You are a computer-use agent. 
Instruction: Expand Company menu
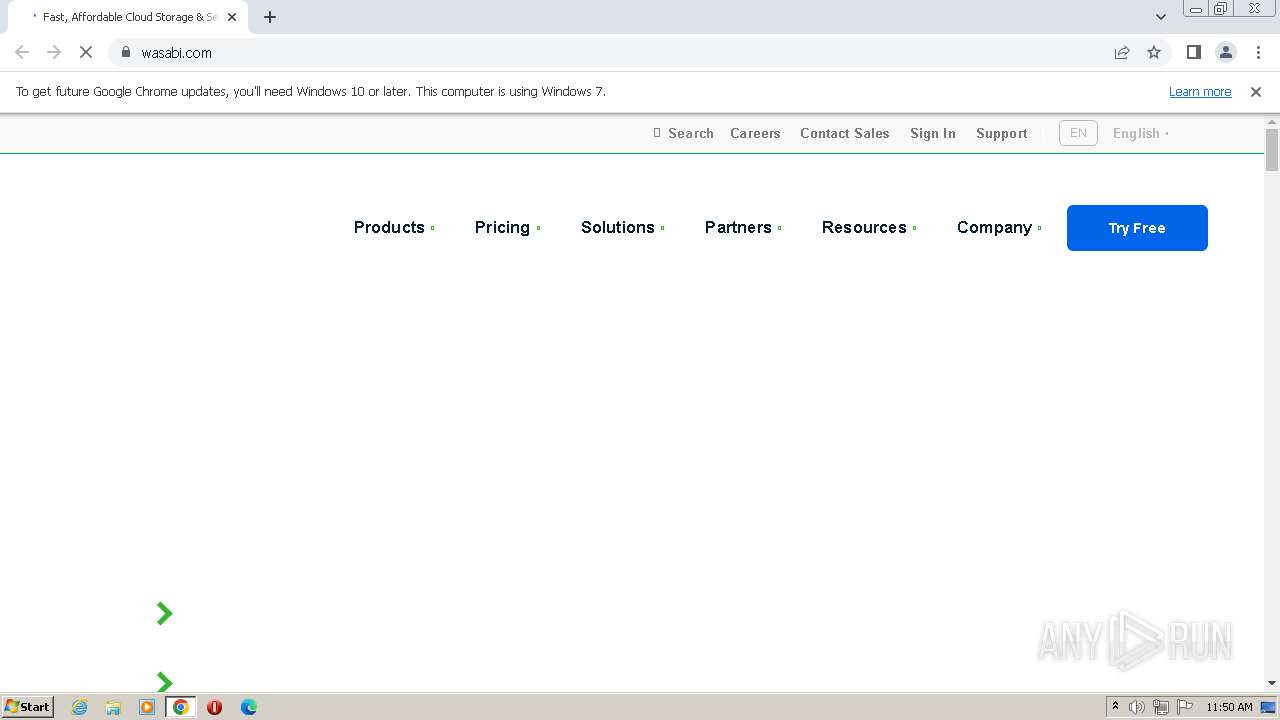click(x=999, y=227)
